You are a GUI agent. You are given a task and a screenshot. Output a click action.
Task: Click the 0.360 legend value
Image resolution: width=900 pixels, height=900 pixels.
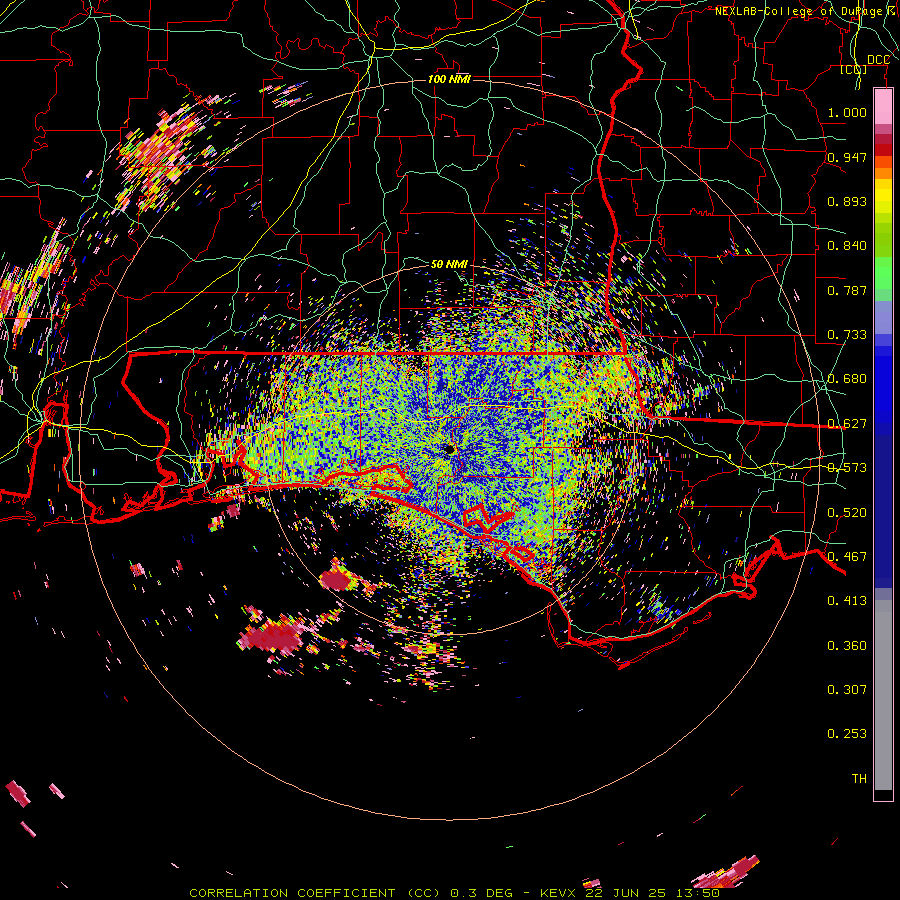click(x=847, y=646)
